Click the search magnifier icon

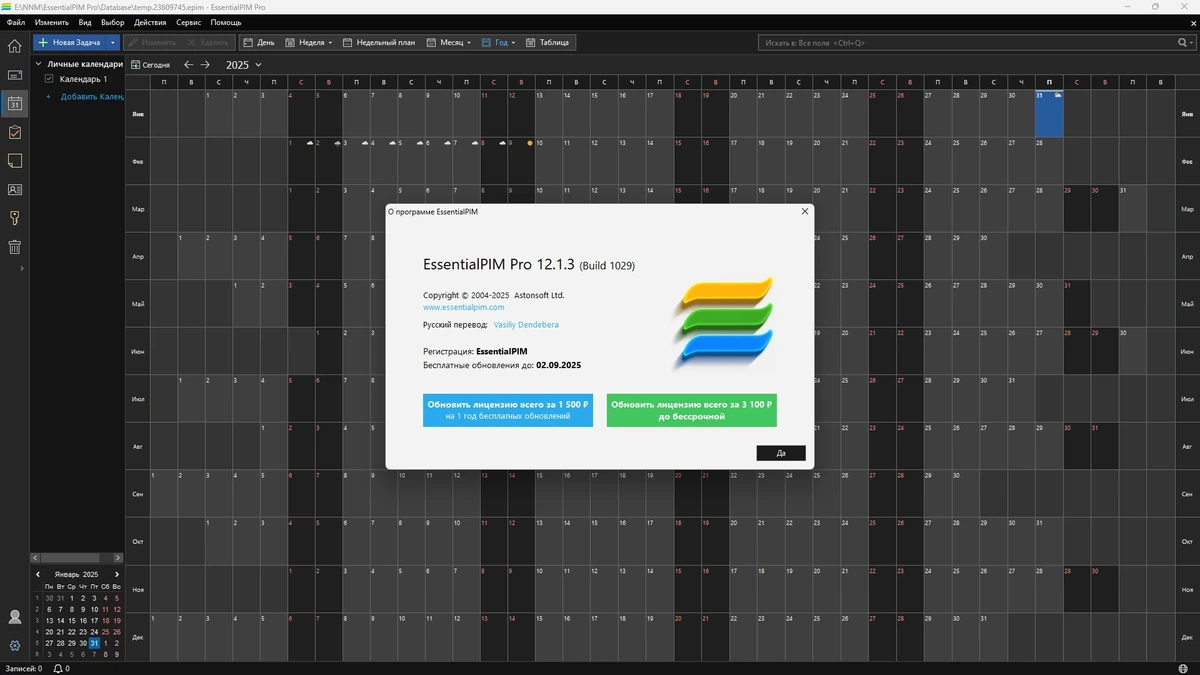(x=1182, y=43)
